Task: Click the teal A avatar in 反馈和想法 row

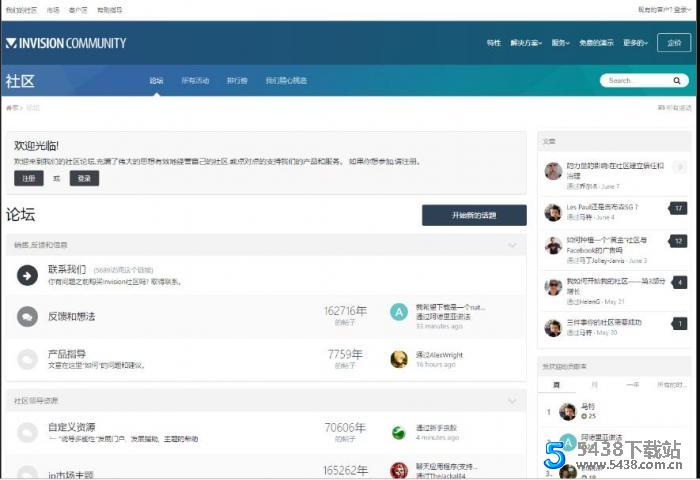Action: 399,312
